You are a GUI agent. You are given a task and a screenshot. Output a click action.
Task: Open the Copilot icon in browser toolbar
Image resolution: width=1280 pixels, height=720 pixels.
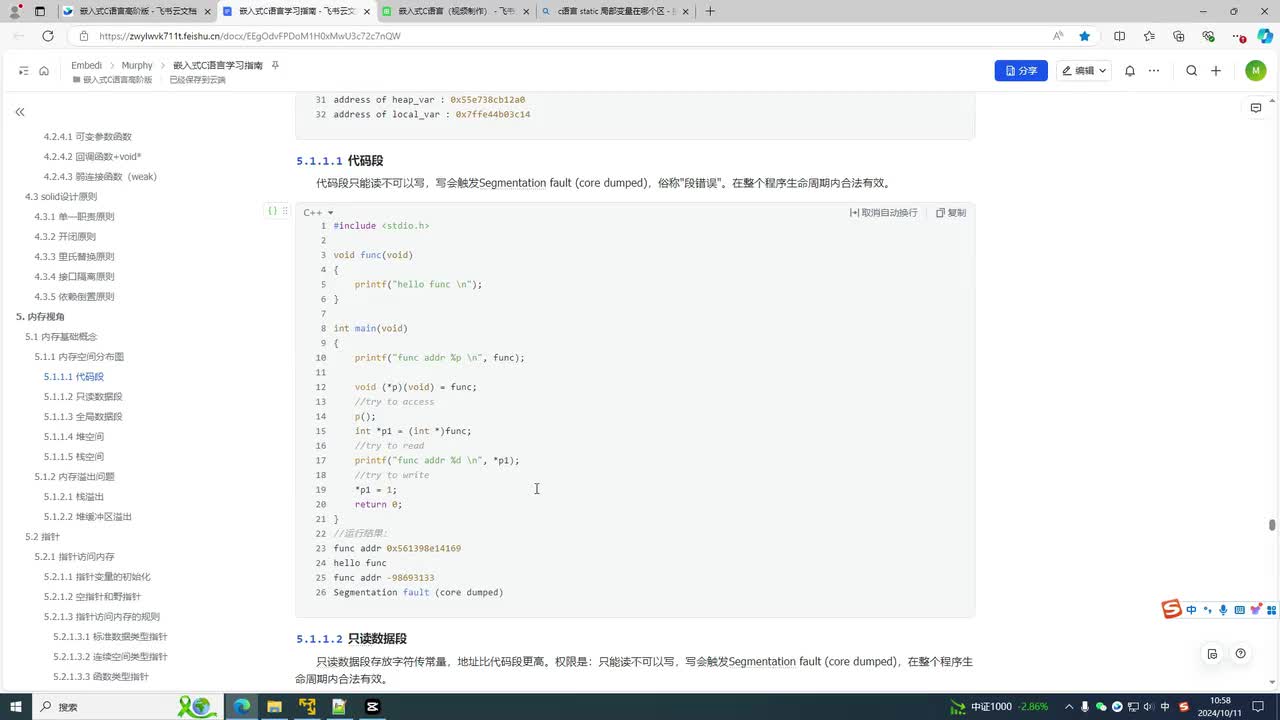click(1265, 36)
